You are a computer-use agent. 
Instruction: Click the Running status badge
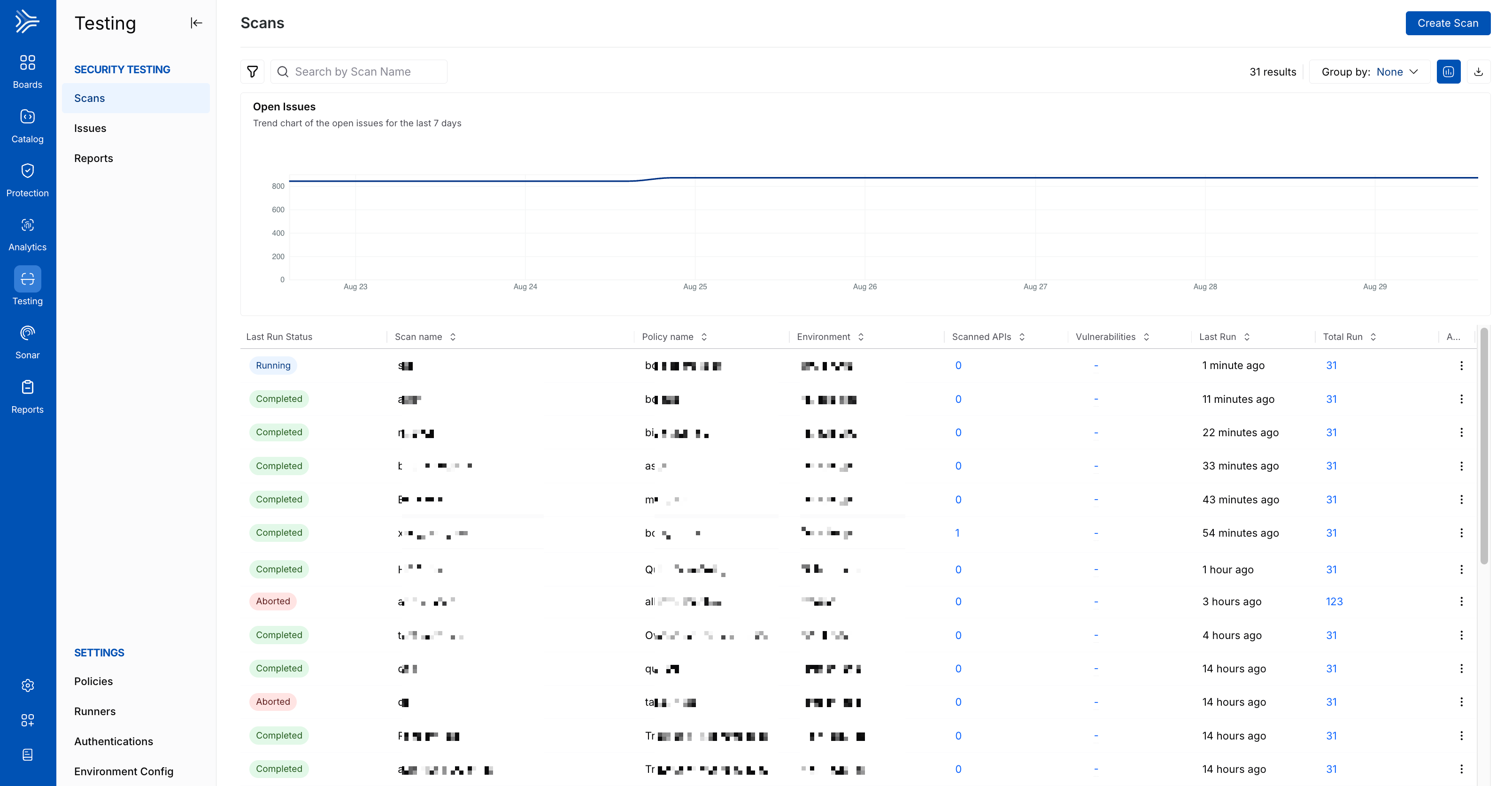[273, 365]
